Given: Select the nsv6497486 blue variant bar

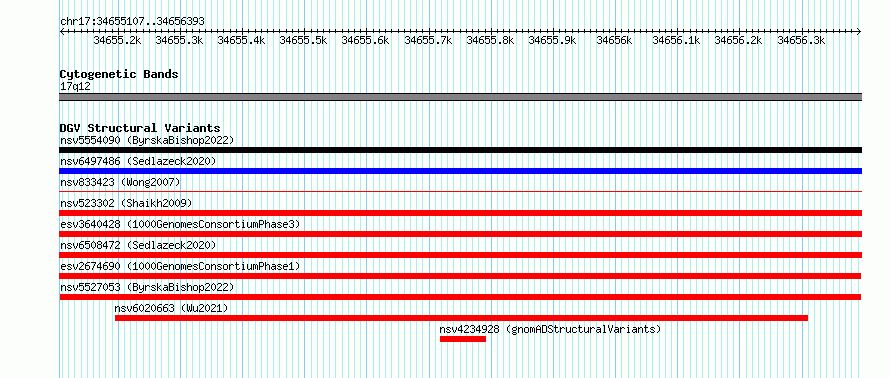Looking at the screenshot, I should (x=460, y=171).
